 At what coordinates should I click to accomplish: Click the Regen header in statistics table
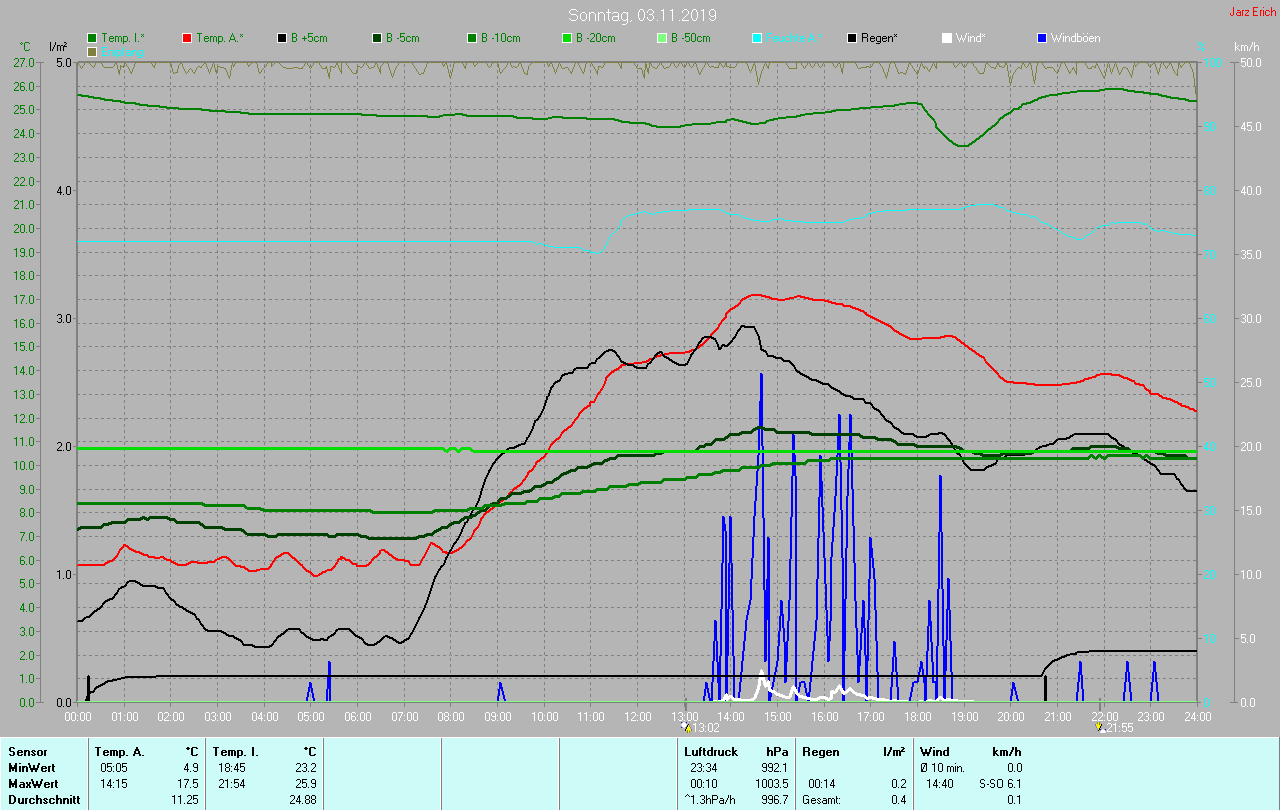click(x=820, y=751)
